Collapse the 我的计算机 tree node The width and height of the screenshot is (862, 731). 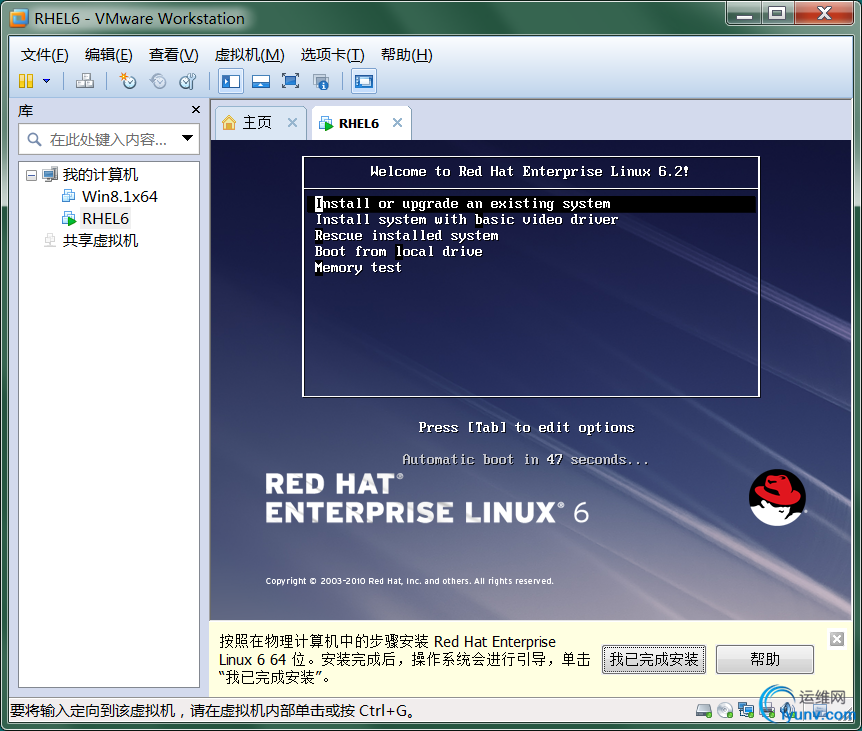coord(31,175)
